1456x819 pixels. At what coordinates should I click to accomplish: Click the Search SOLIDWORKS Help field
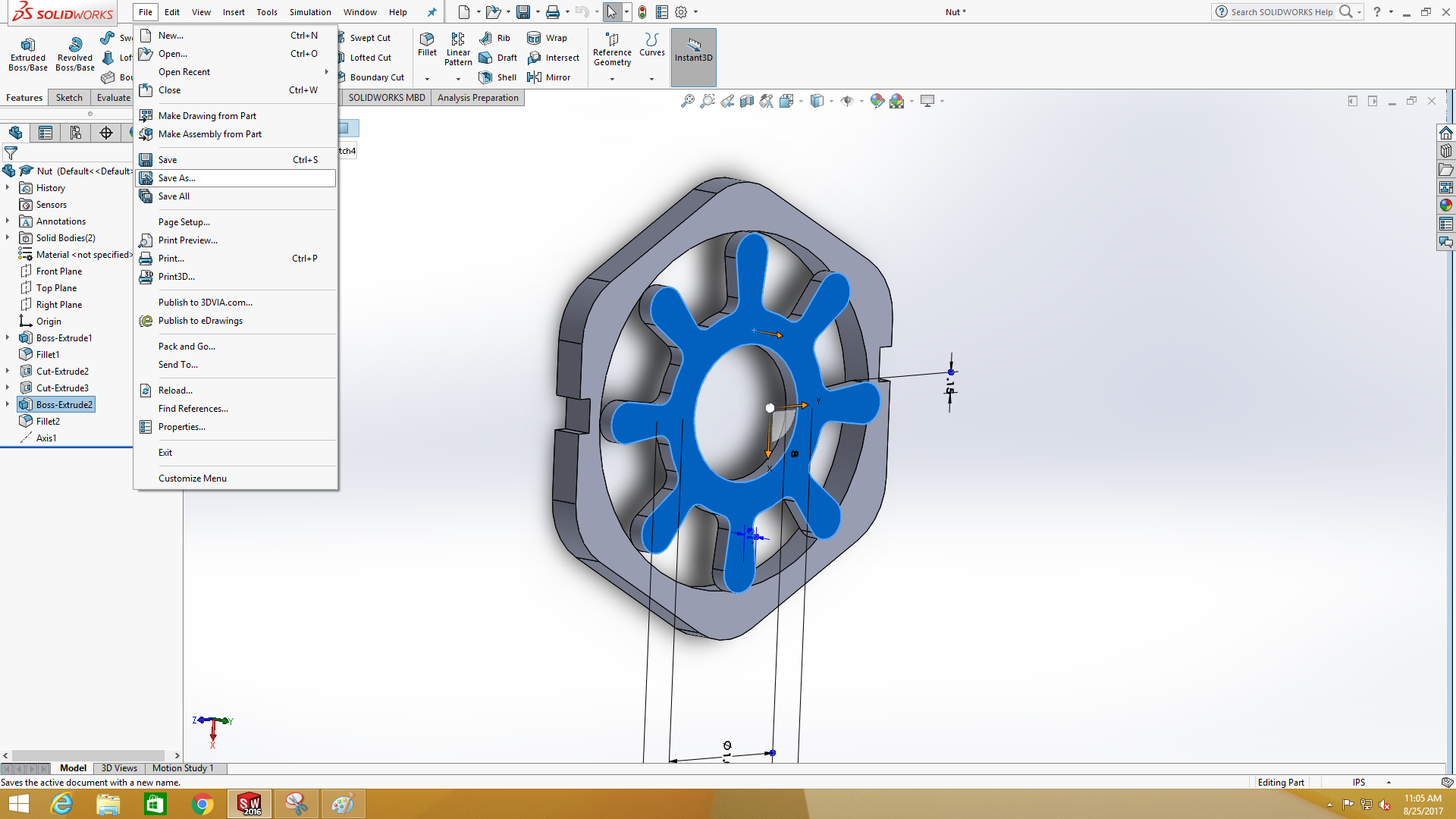[1282, 12]
